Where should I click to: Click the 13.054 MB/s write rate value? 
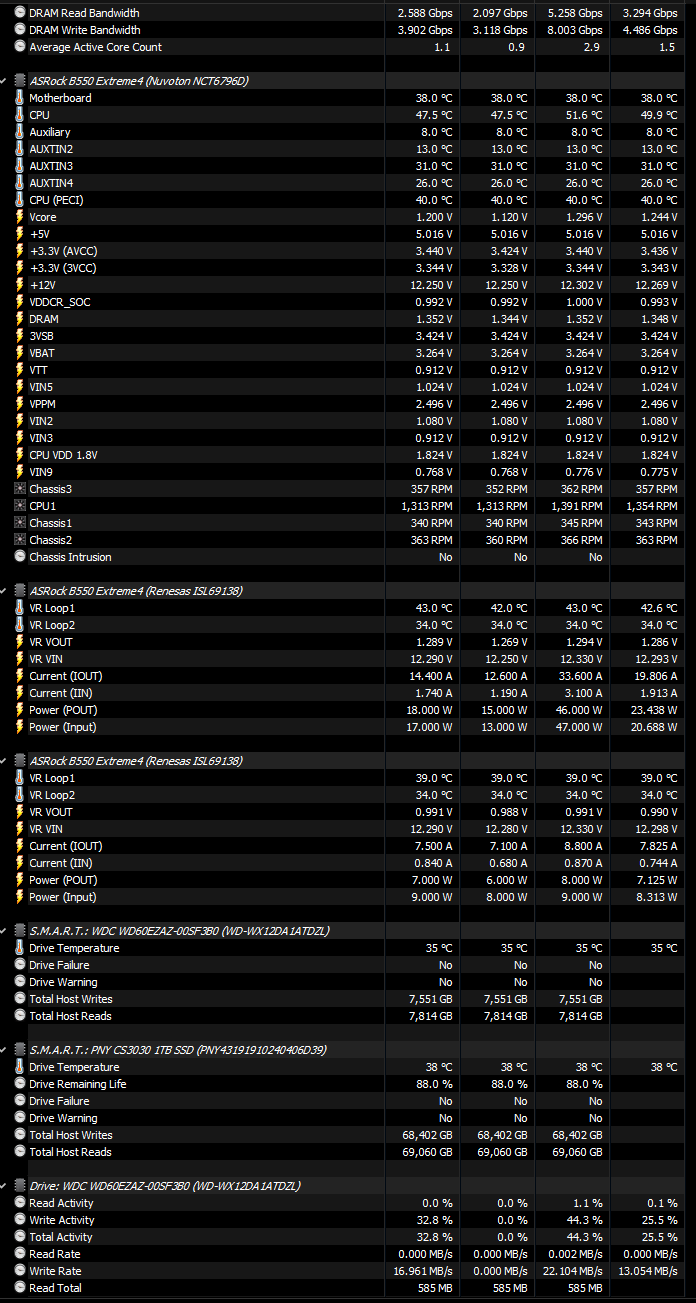coord(646,1271)
